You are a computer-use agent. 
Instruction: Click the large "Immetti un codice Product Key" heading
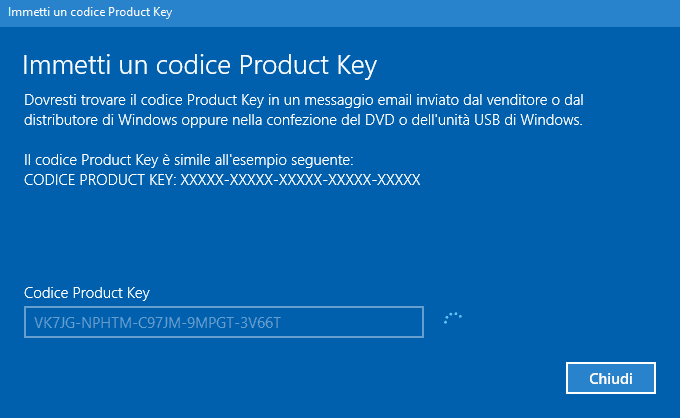click(x=199, y=66)
